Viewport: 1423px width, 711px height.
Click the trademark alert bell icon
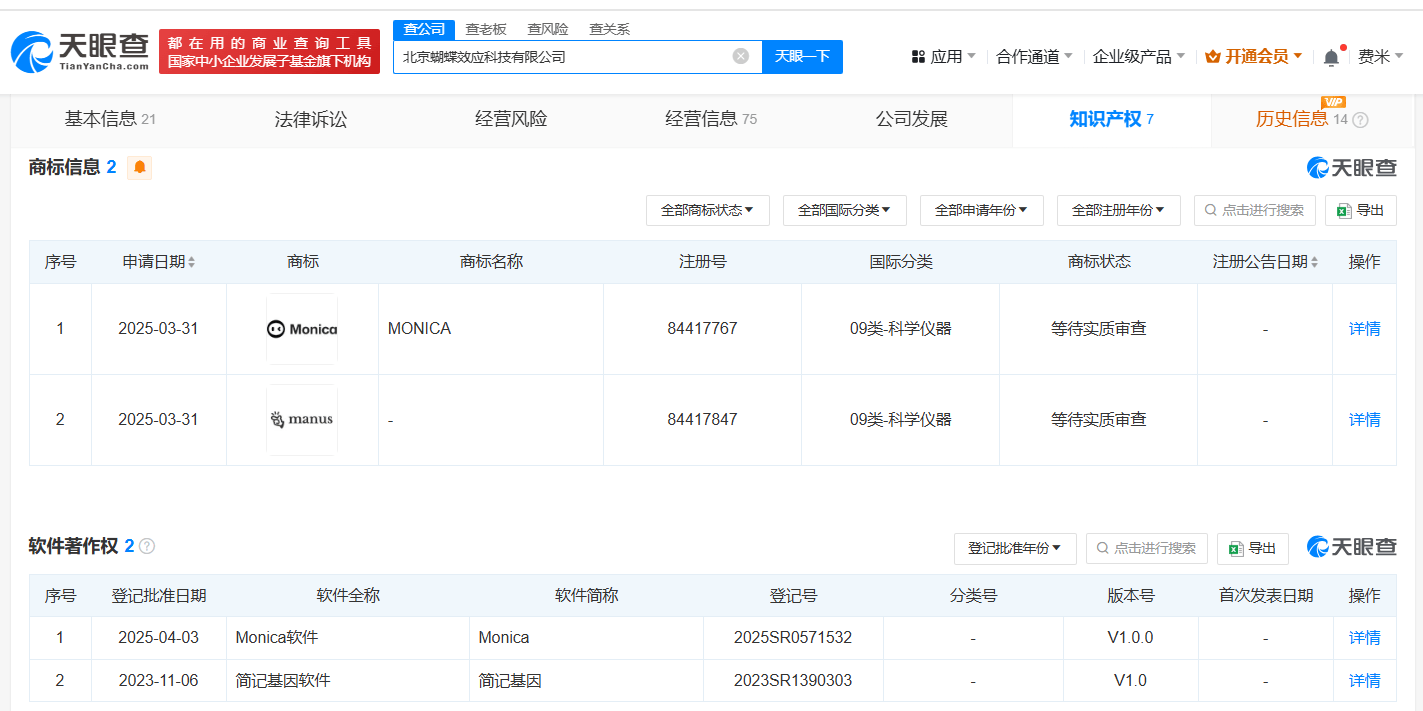pyautogui.click(x=140, y=167)
